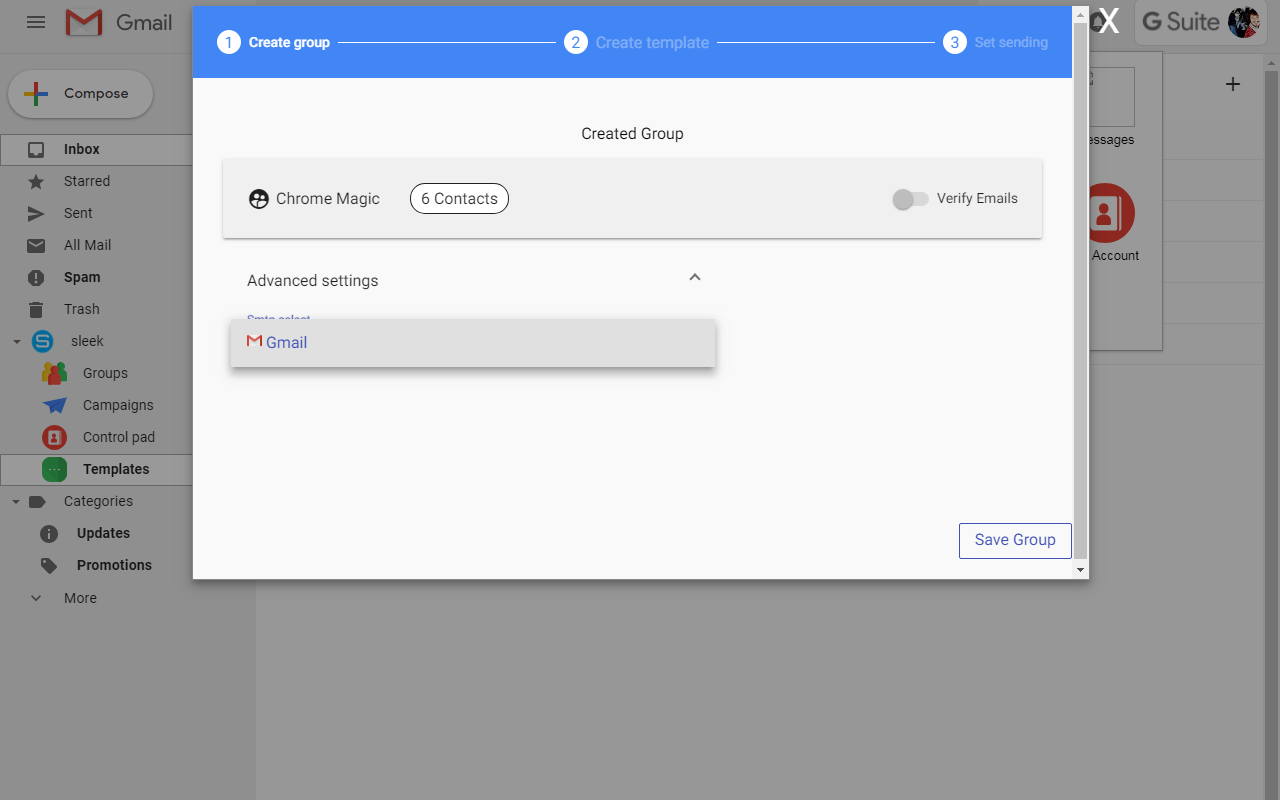Image resolution: width=1280 pixels, height=800 pixels.
Task: Click the Chrome Magic group icon
Action: pyautogui.click(x=259, y=199)
